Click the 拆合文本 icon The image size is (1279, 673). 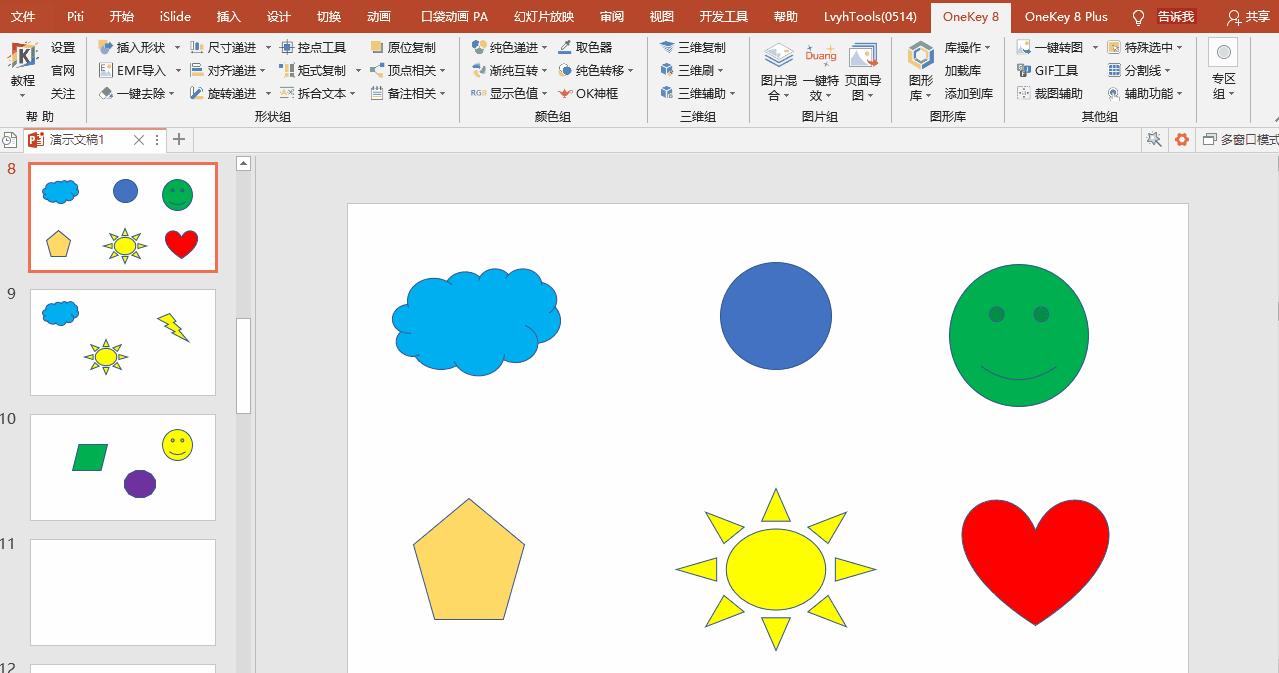[287, 93]
